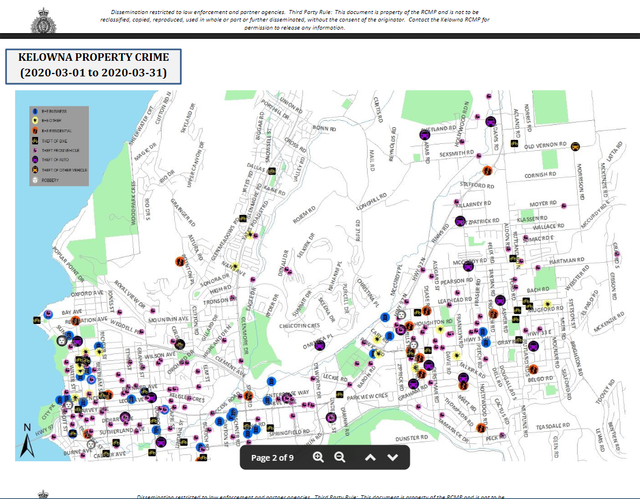Click the Dunster Rd street label
The height and width of the screenshot is (499, 640).
click(x=412, y=438)
